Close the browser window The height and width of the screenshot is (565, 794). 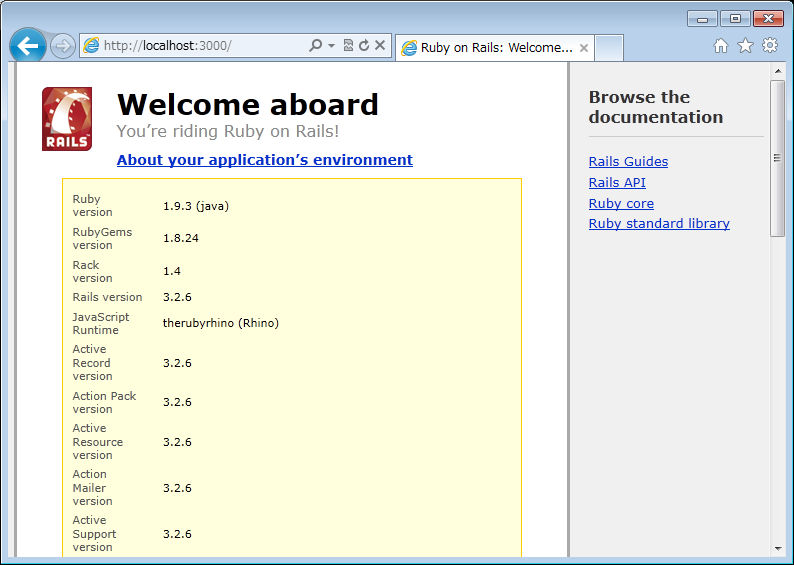[x=768, y=19]
